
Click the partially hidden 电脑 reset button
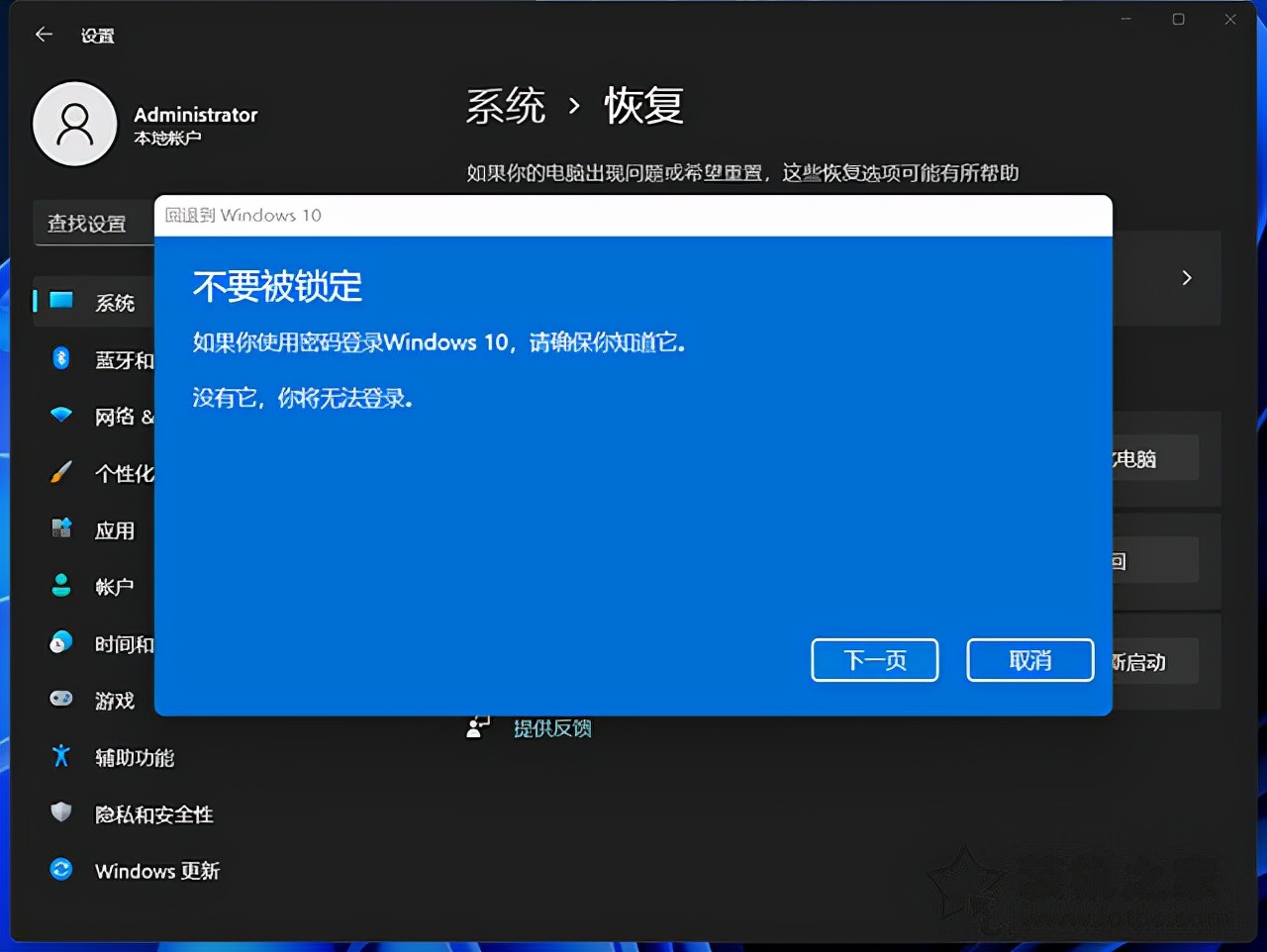pos(1155,458)
